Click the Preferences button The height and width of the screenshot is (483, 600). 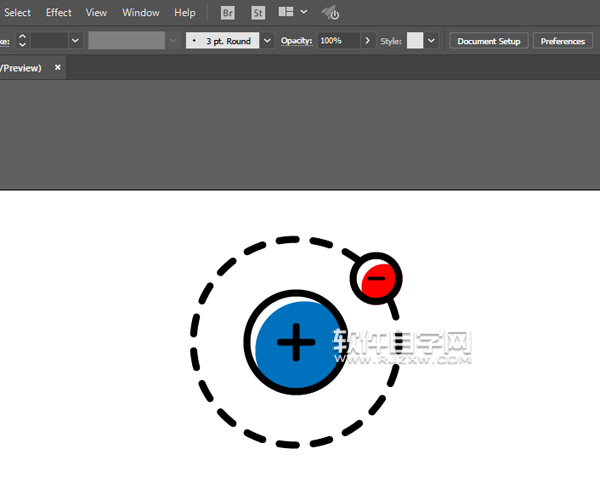[562, 41]
